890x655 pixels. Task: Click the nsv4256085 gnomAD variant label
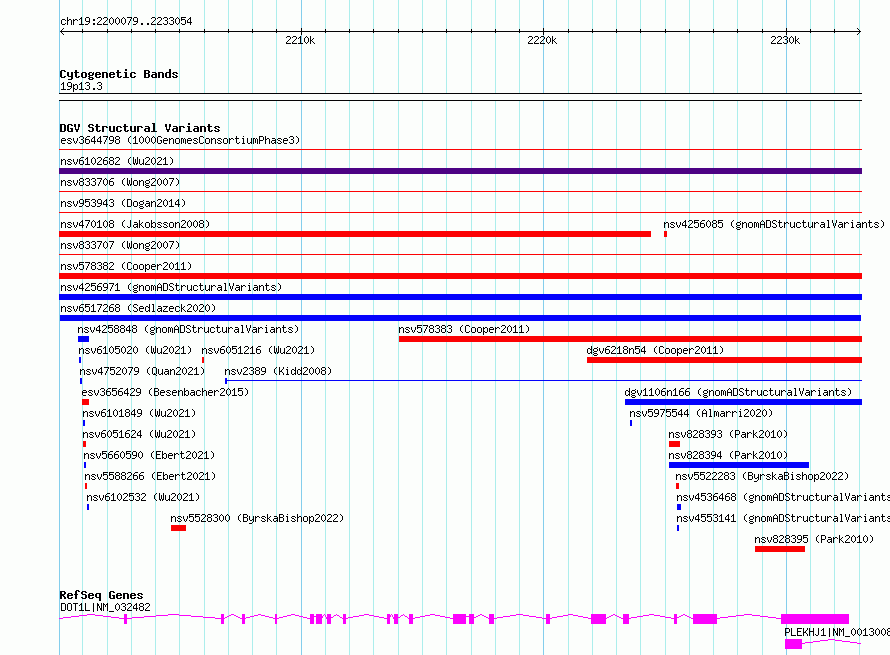774,224
